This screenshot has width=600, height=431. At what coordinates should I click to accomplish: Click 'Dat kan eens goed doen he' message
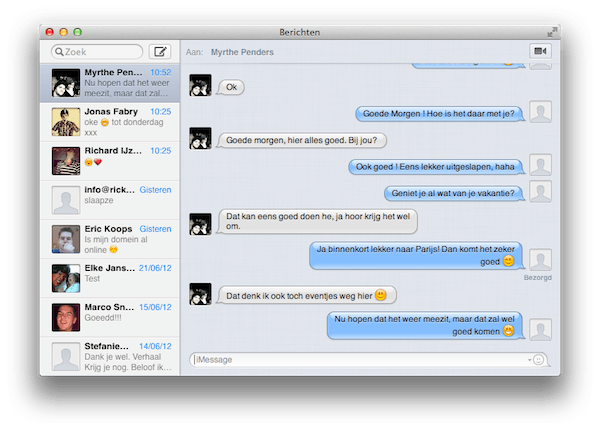click(x=317, y=221)
